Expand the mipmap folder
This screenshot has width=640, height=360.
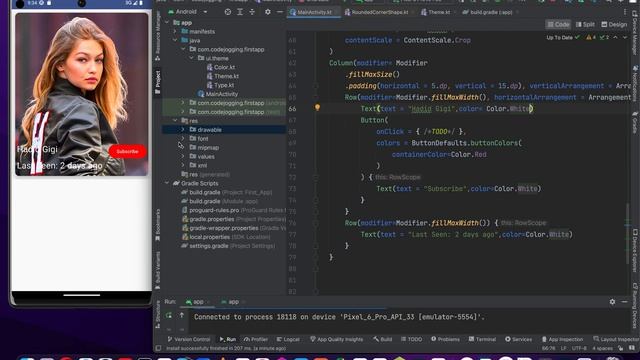(183, 148)
